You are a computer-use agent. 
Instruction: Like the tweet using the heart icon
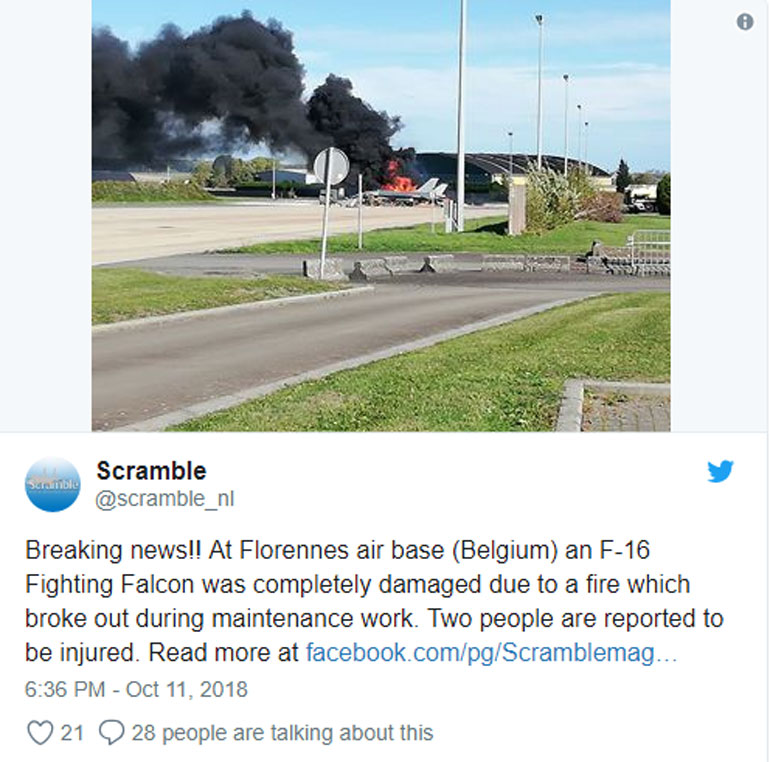pyautogui.click(x=39, y=733)
